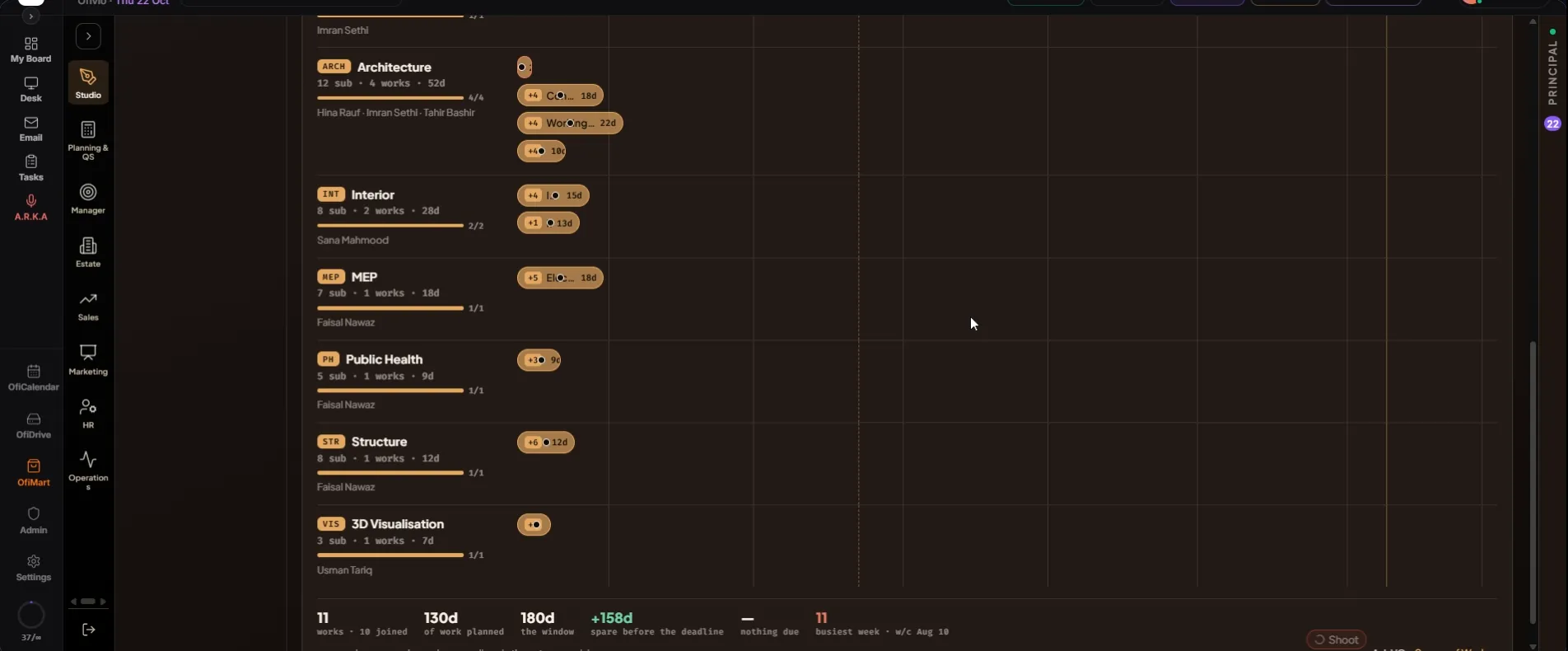Click the Interior 13d timeline bar

[548, 222]
